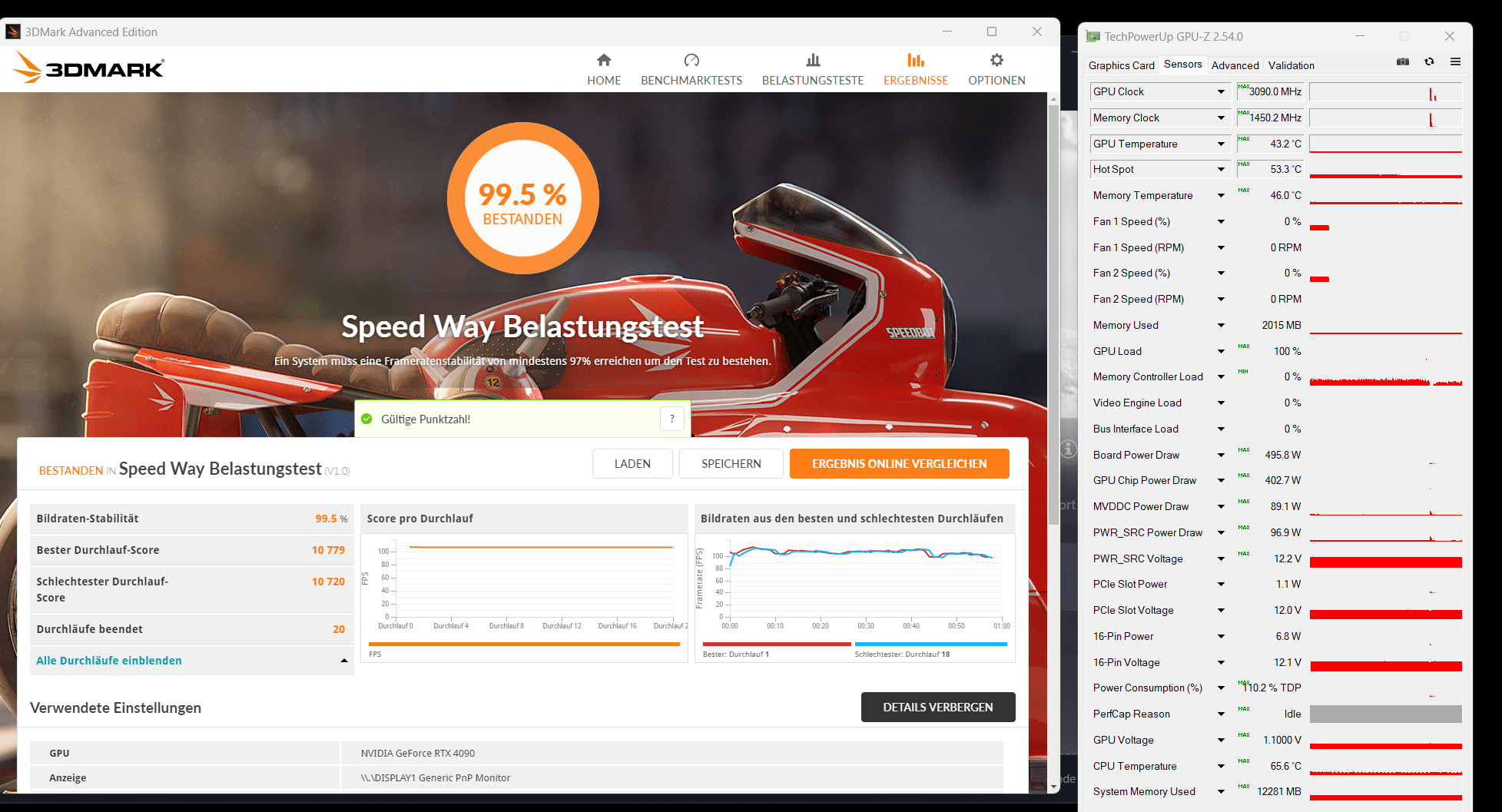Screen dimensions: 1502x812
Task: Switch to Graphics Card tab in GPU-Z
Action: tap(1121, 65)
